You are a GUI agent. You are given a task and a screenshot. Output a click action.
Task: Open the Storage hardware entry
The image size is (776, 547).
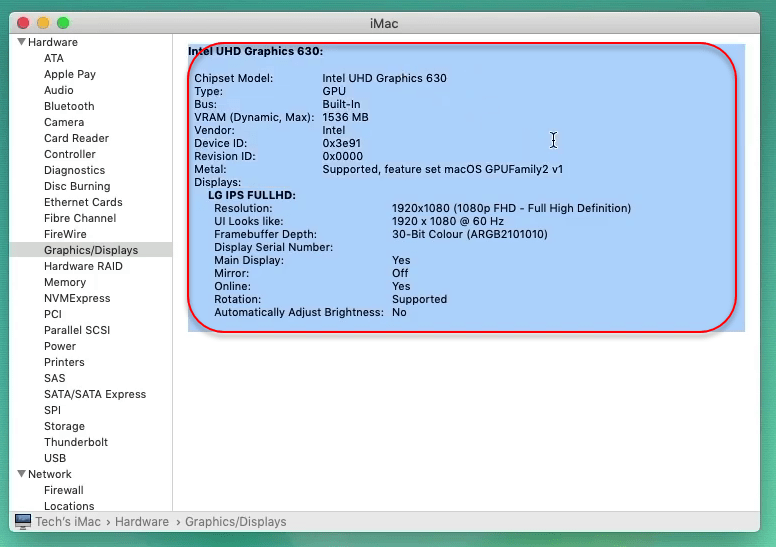pos(64,426)
